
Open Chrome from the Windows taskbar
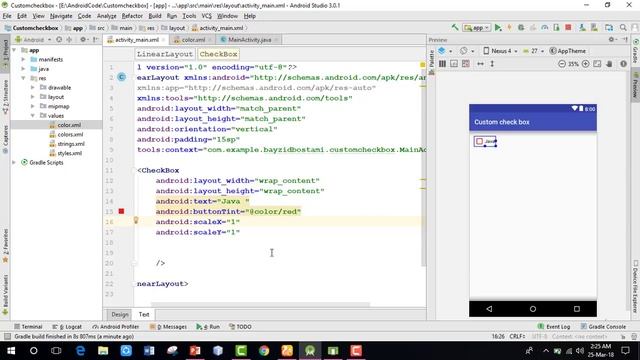point(264,351)
